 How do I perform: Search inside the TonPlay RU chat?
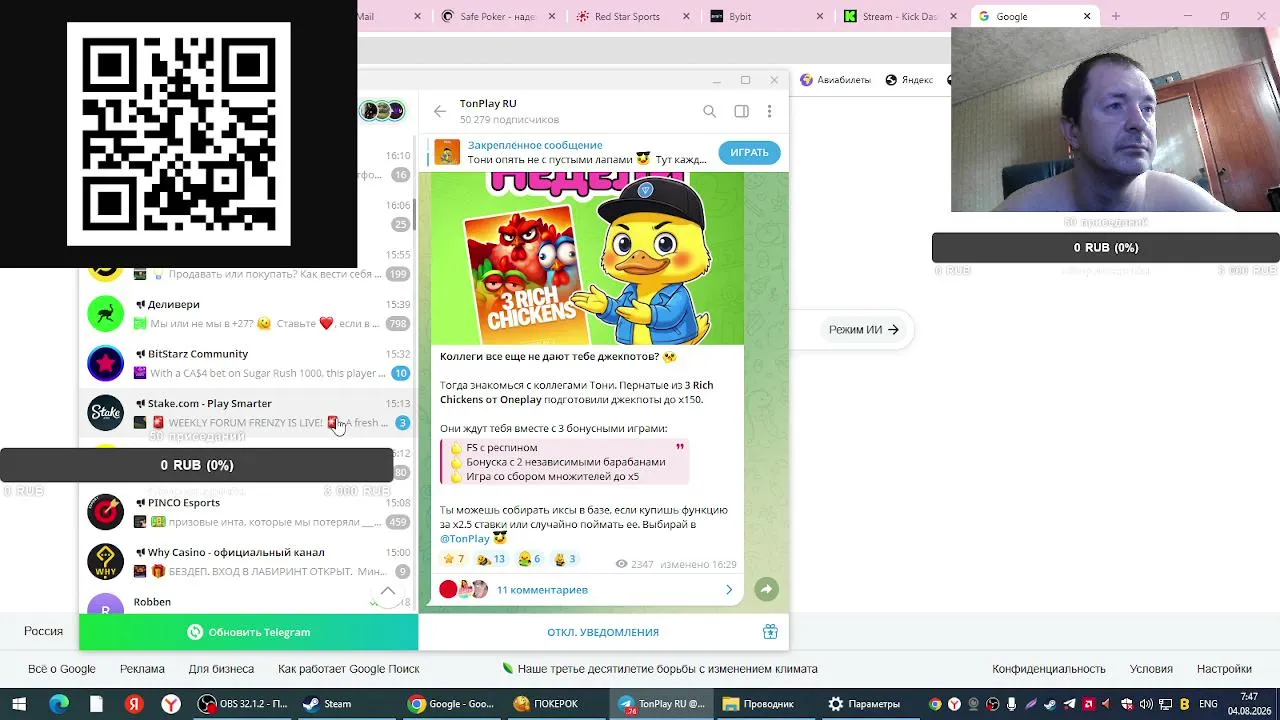click(709, 111)
